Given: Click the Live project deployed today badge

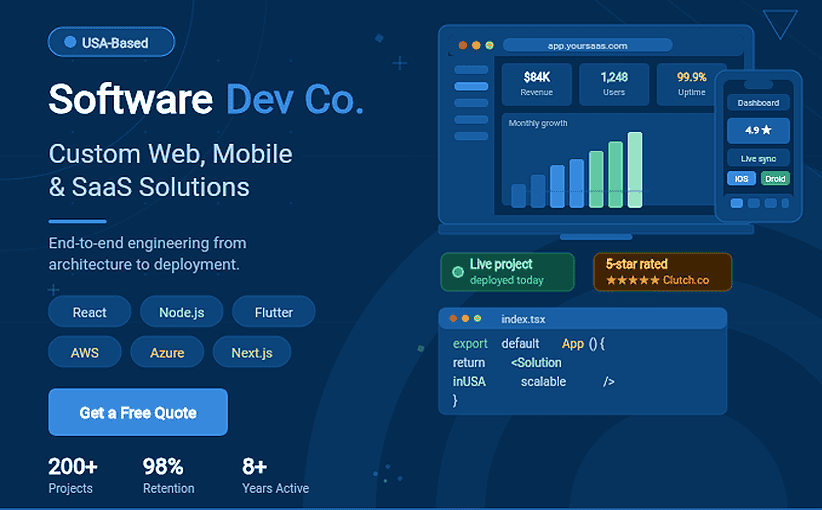Looking at the screenshot, I should point(507,272).
